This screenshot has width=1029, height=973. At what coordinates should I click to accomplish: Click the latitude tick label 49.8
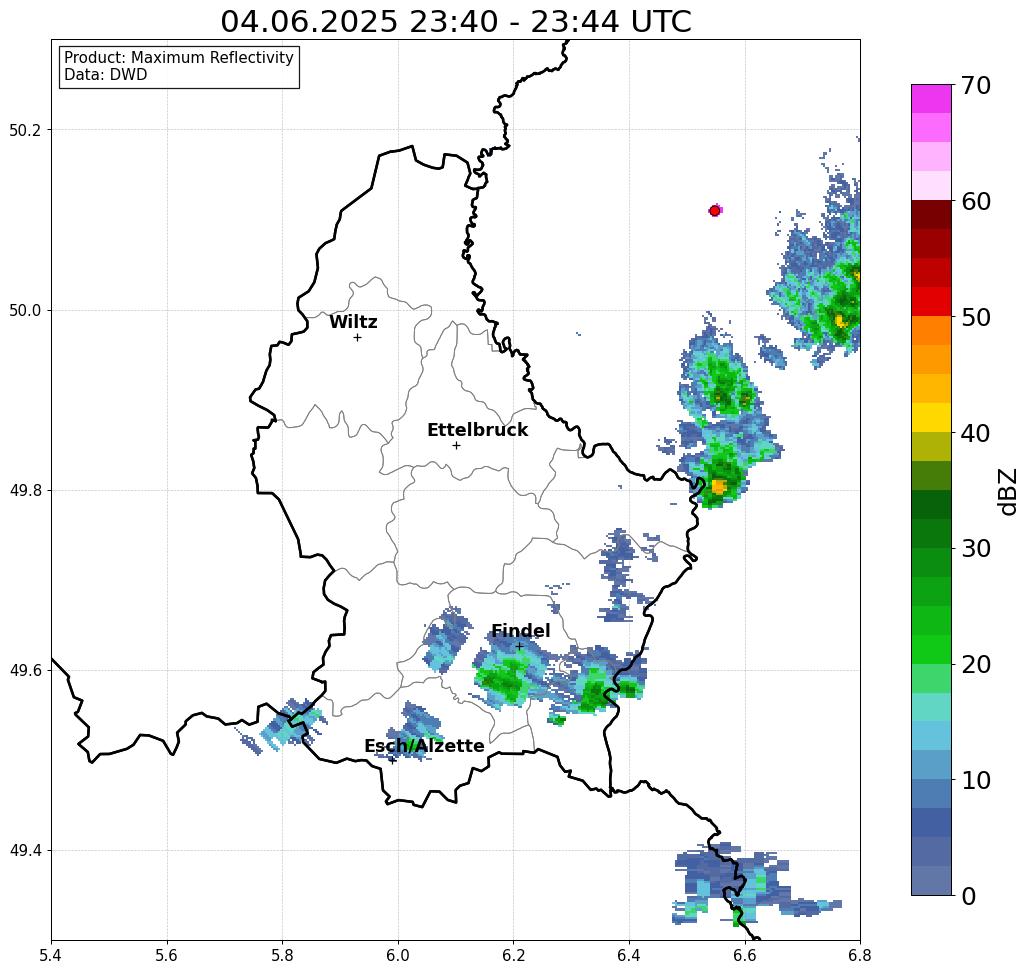[x=25, y=491]
